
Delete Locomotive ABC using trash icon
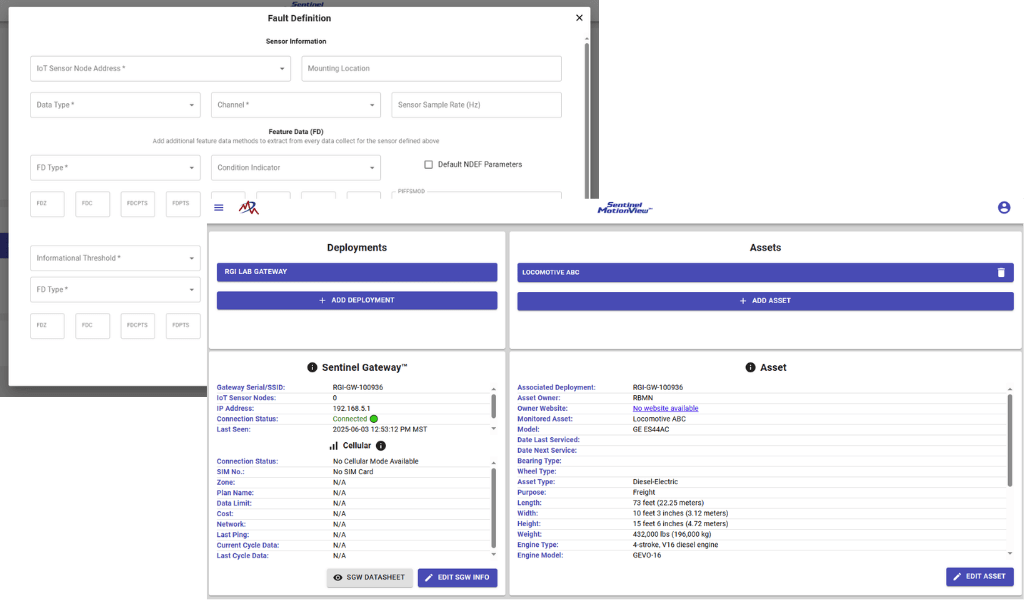(x=1001, y=272)
